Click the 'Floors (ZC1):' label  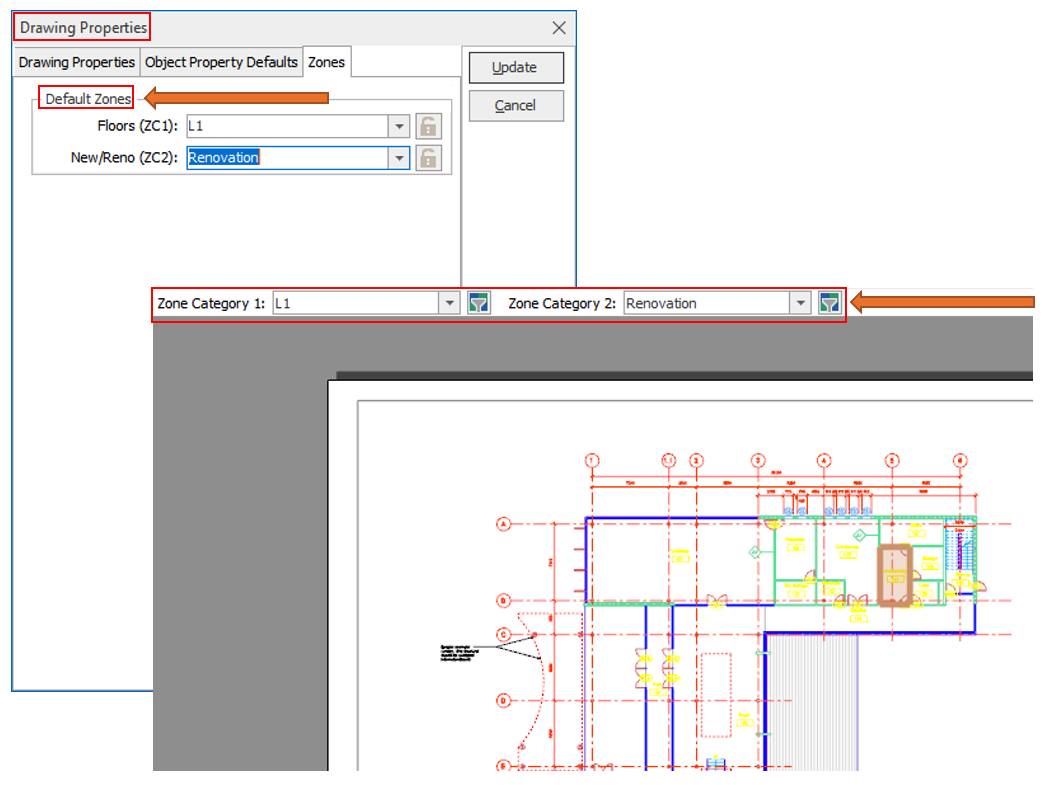(138, 126)
